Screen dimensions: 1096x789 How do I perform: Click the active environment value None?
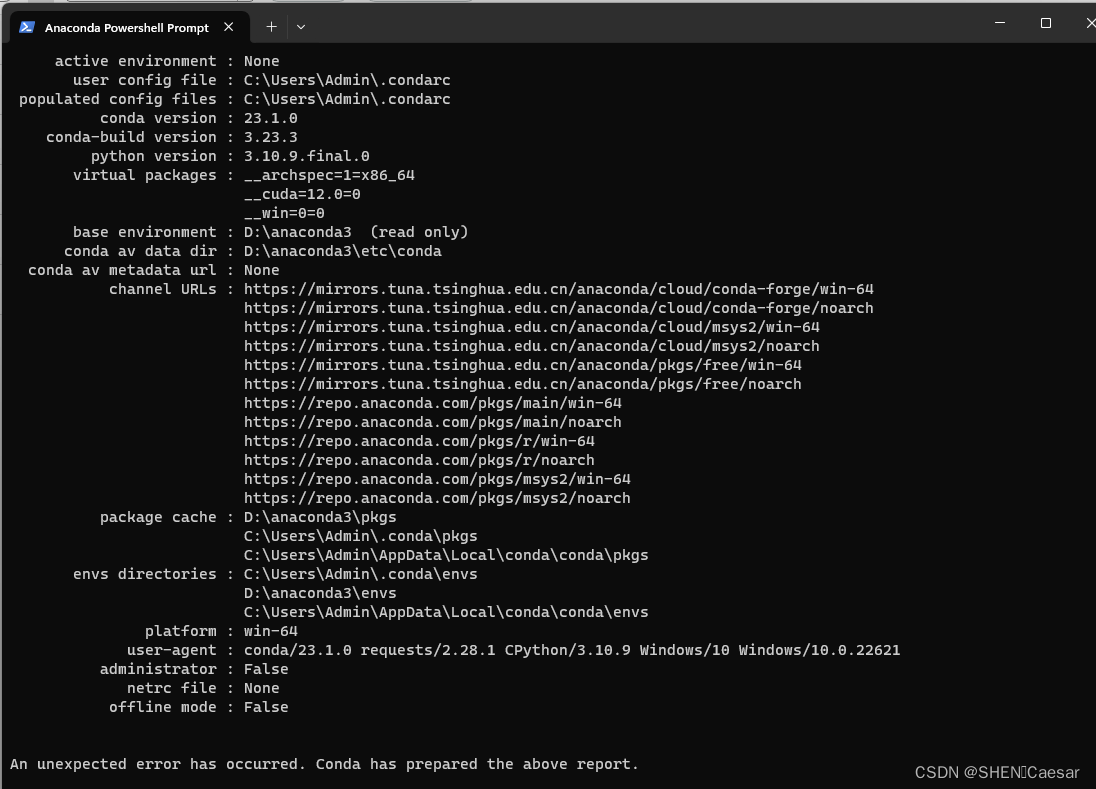click(261, 61)
